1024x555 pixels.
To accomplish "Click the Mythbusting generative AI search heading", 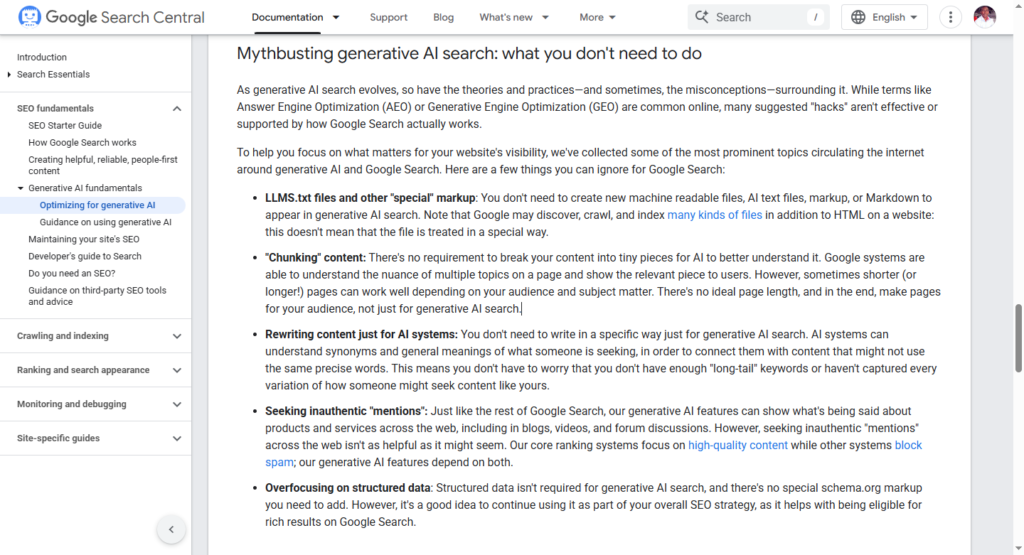I will (x=469, y=54).
